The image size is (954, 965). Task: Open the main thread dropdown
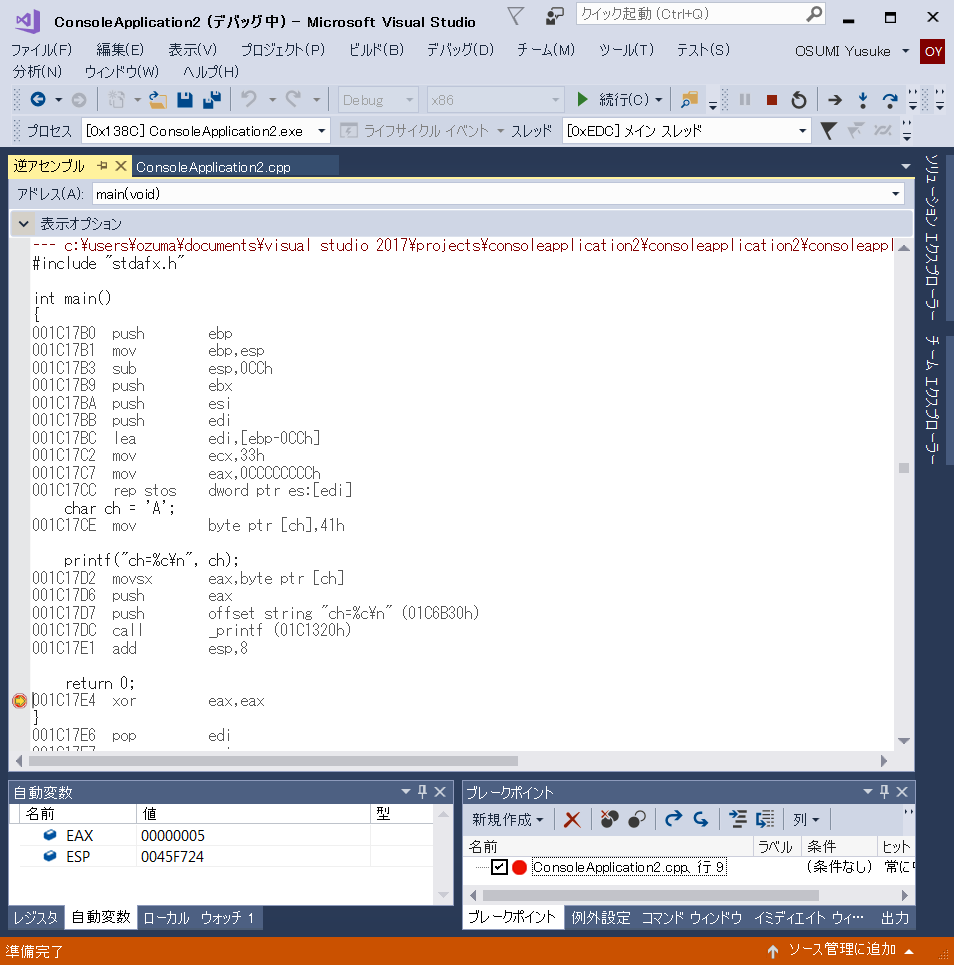pyautogui.click(x=802, y=131)
